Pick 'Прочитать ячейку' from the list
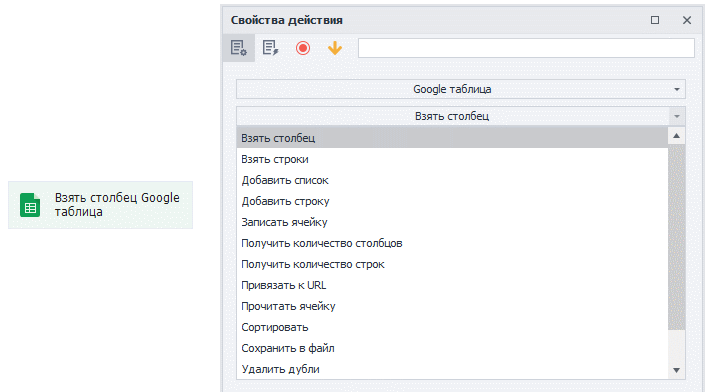 (452, 306)
